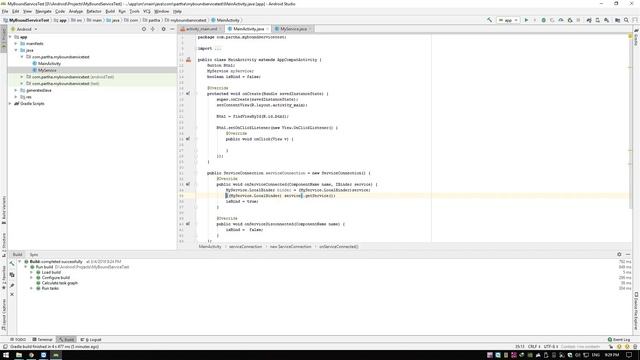Click the pin icon in Build panel sidebar
This screenshot has height=360, width=640.
click(x=12, y=285)
